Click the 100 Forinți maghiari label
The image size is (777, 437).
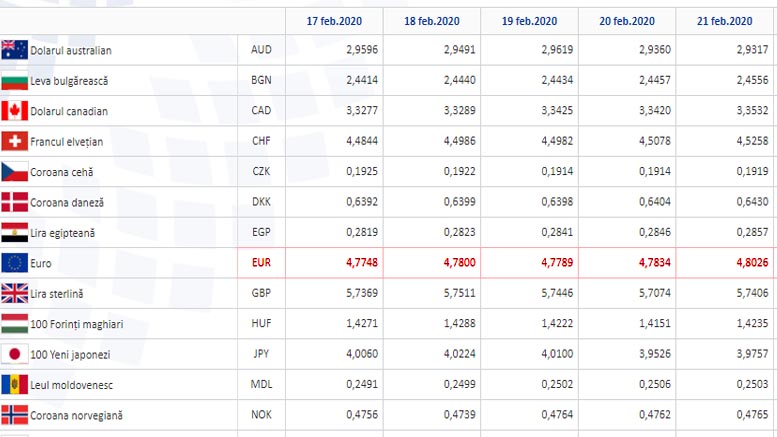(x=75, y=323)
